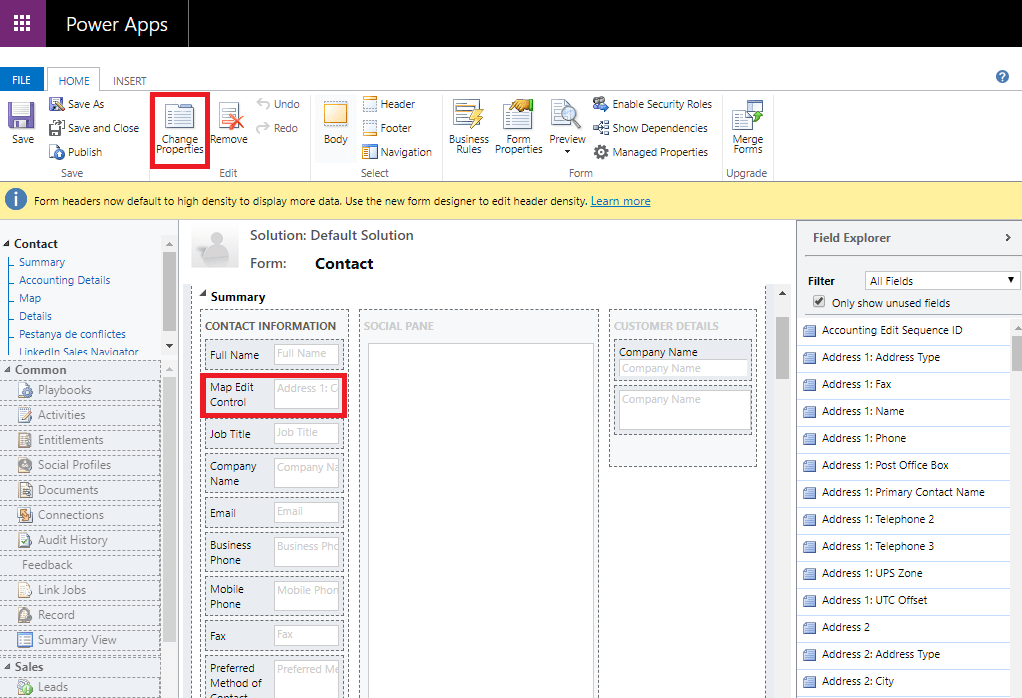Switch to the INSERT tab
This screenshot has height=698, width=1022.
129,81
